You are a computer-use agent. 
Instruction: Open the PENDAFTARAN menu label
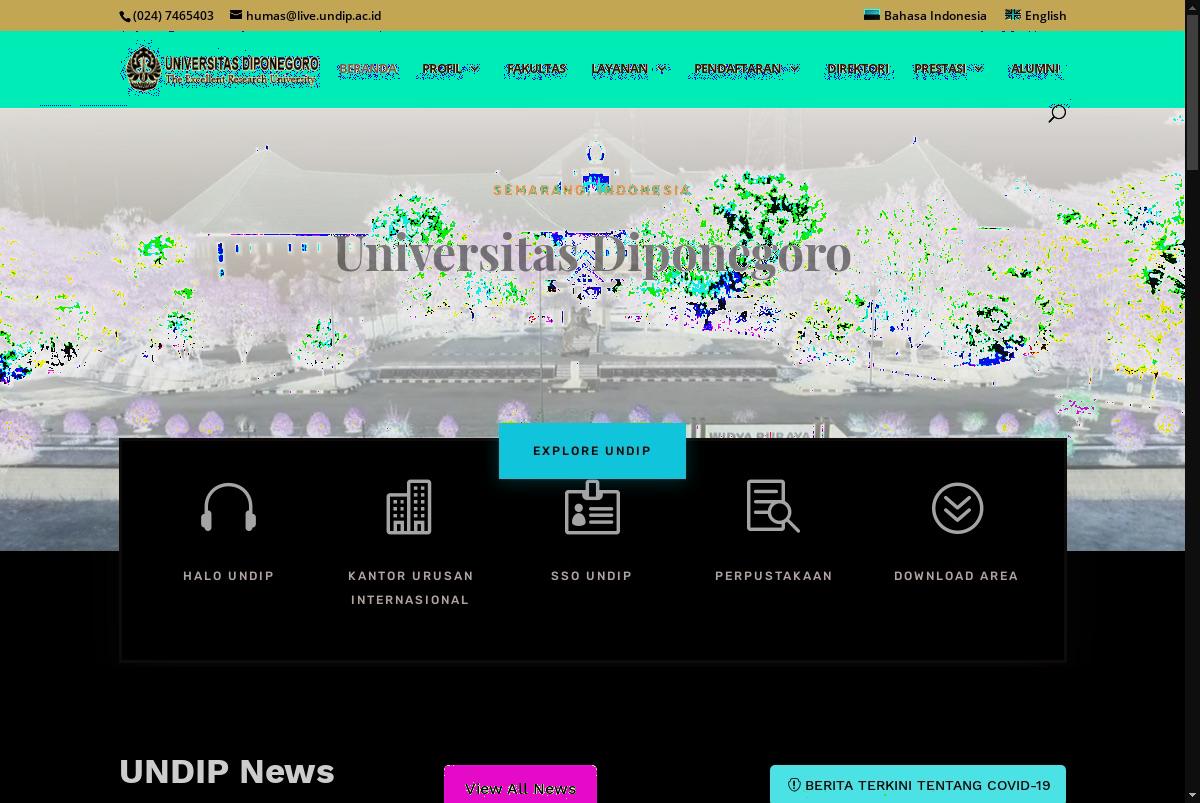click(737, 69)
